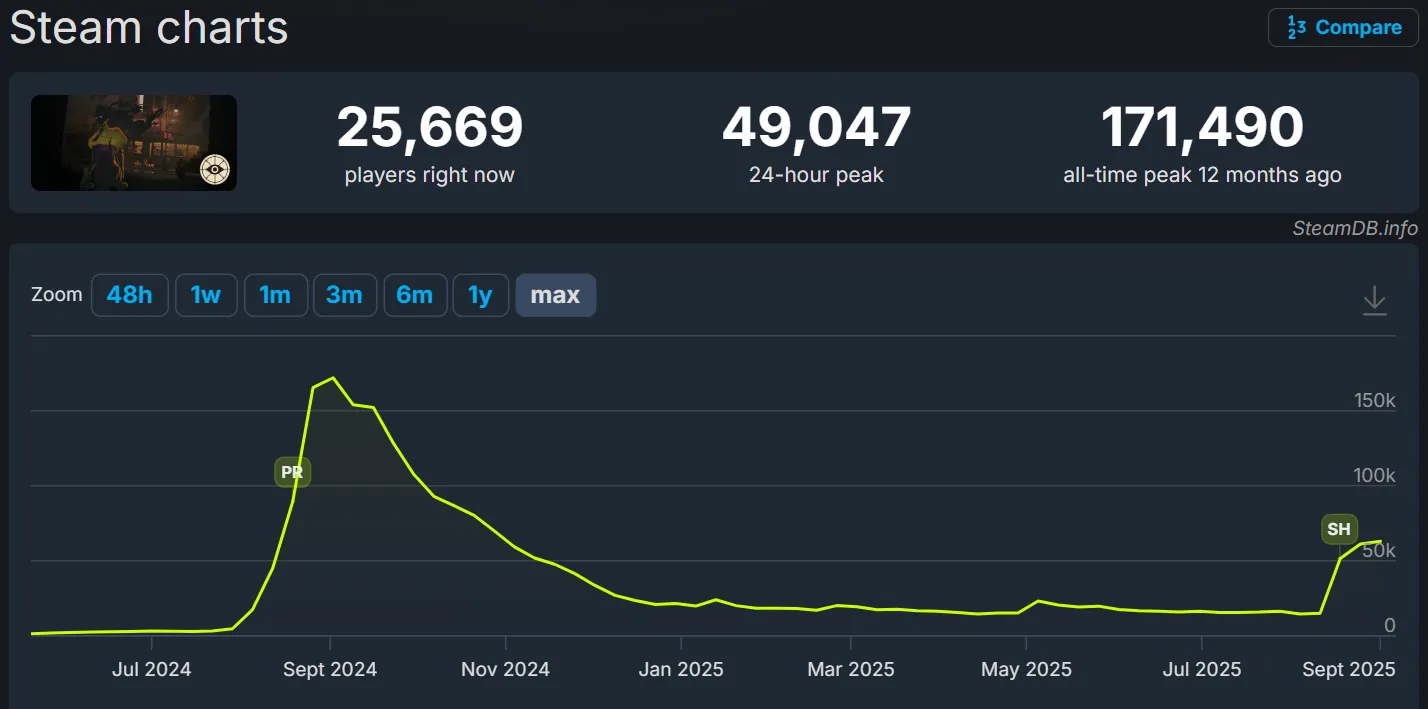Click the 49,047 24-hour peak figure
This screenshot has width=1428, height=709.
tap(816, 128)
